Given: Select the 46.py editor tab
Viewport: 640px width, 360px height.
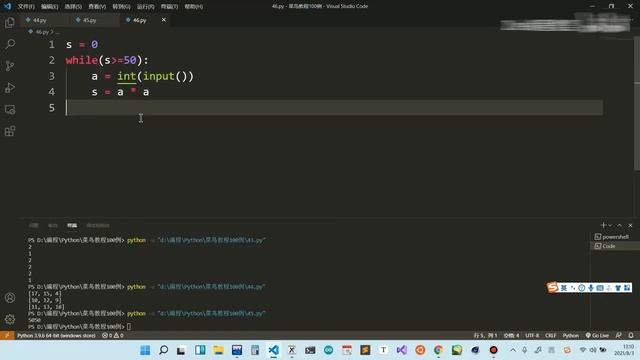Looking at the screenshot, I should (140, 20).
